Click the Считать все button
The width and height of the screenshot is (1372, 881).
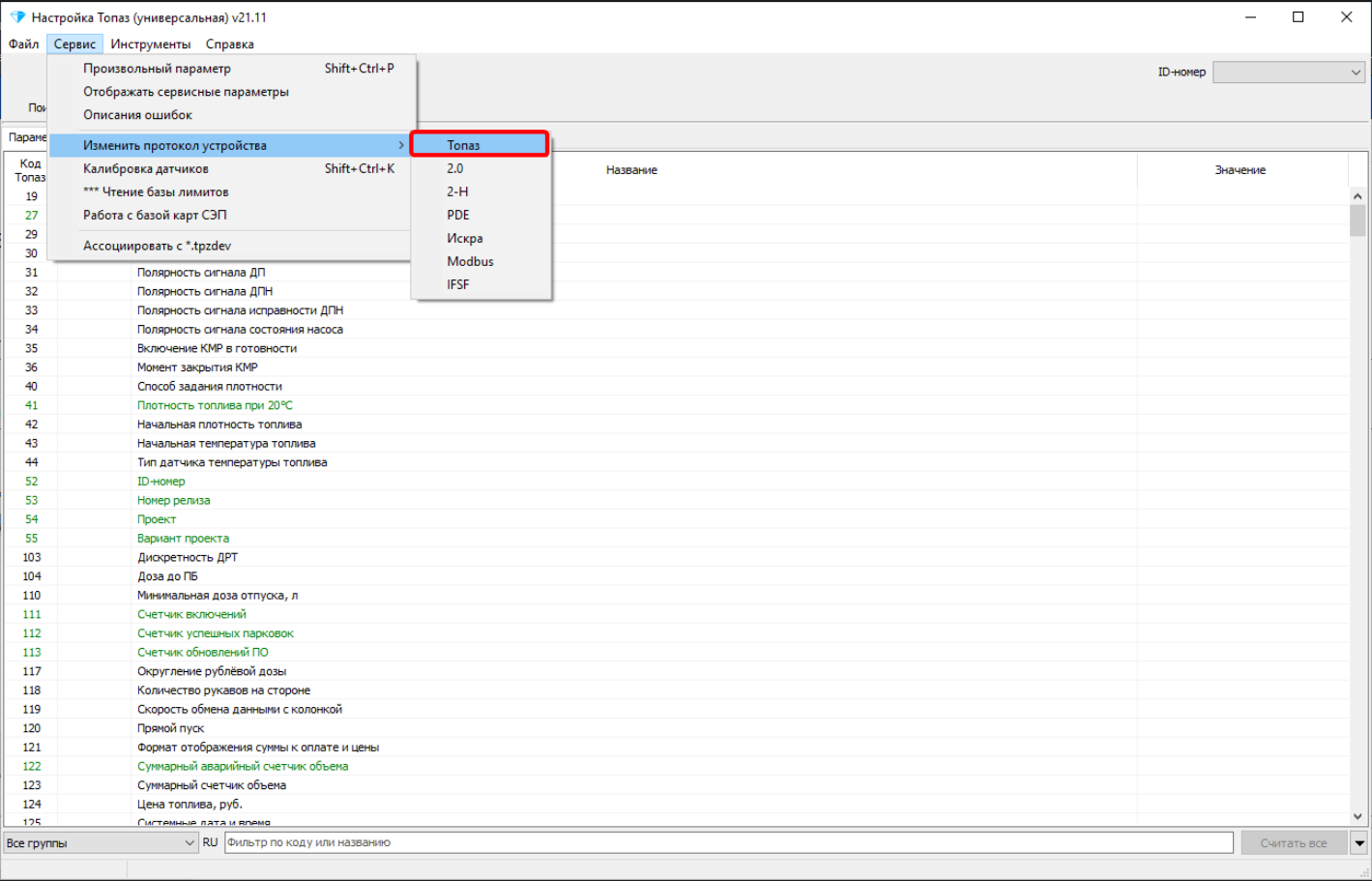pos(1294,843)
